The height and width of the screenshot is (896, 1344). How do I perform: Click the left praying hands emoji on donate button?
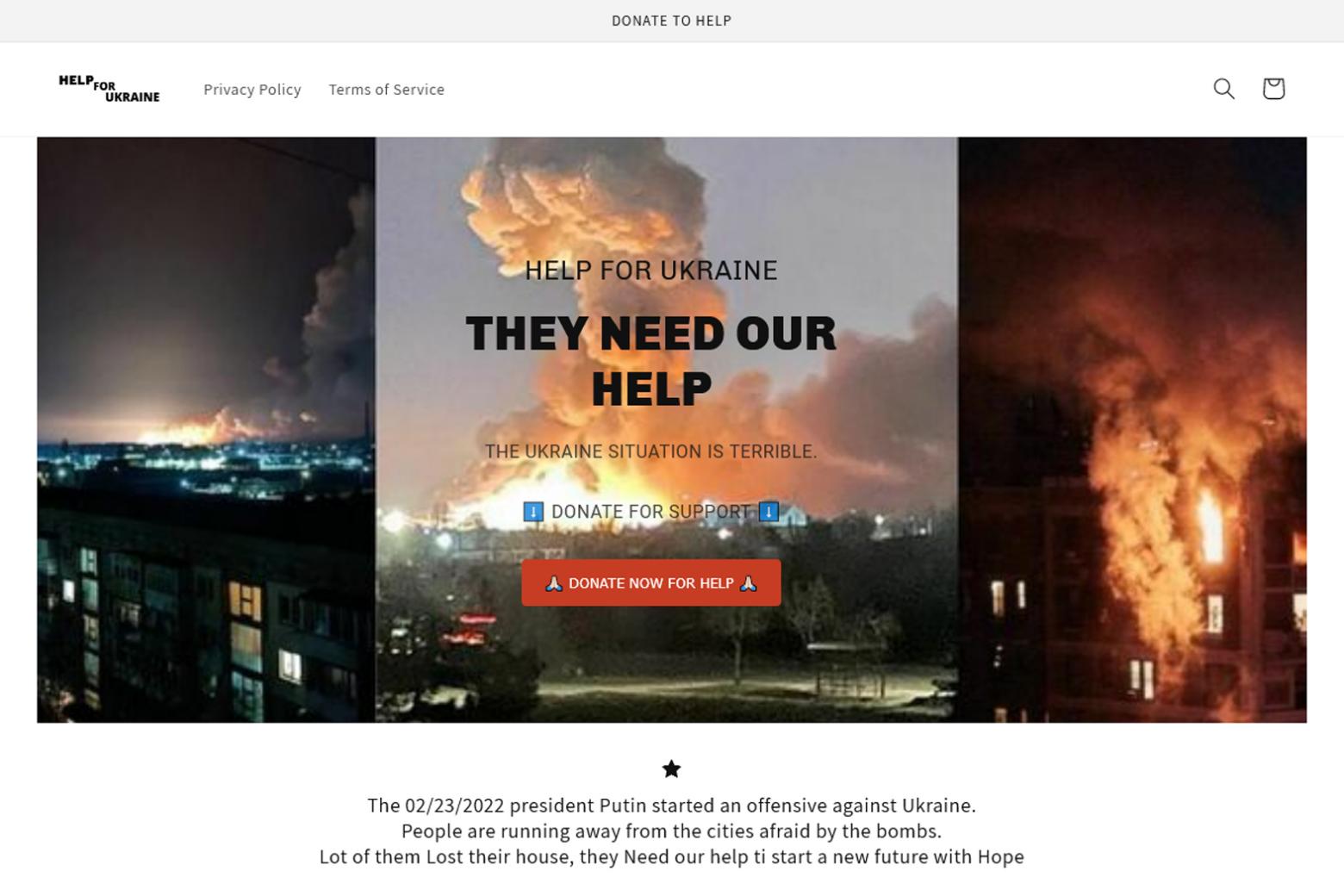point(554,583)
